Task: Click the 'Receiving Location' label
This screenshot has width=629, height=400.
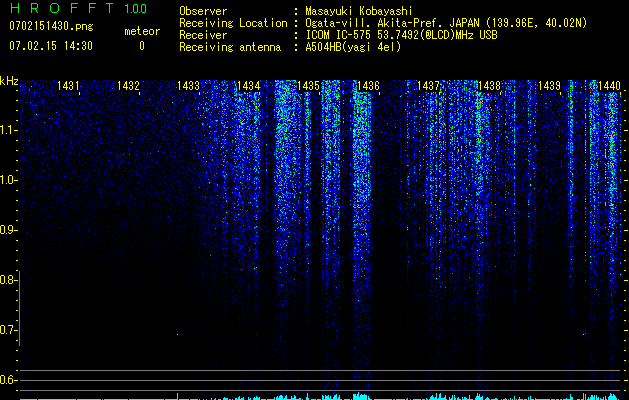Action: point(233,23)
